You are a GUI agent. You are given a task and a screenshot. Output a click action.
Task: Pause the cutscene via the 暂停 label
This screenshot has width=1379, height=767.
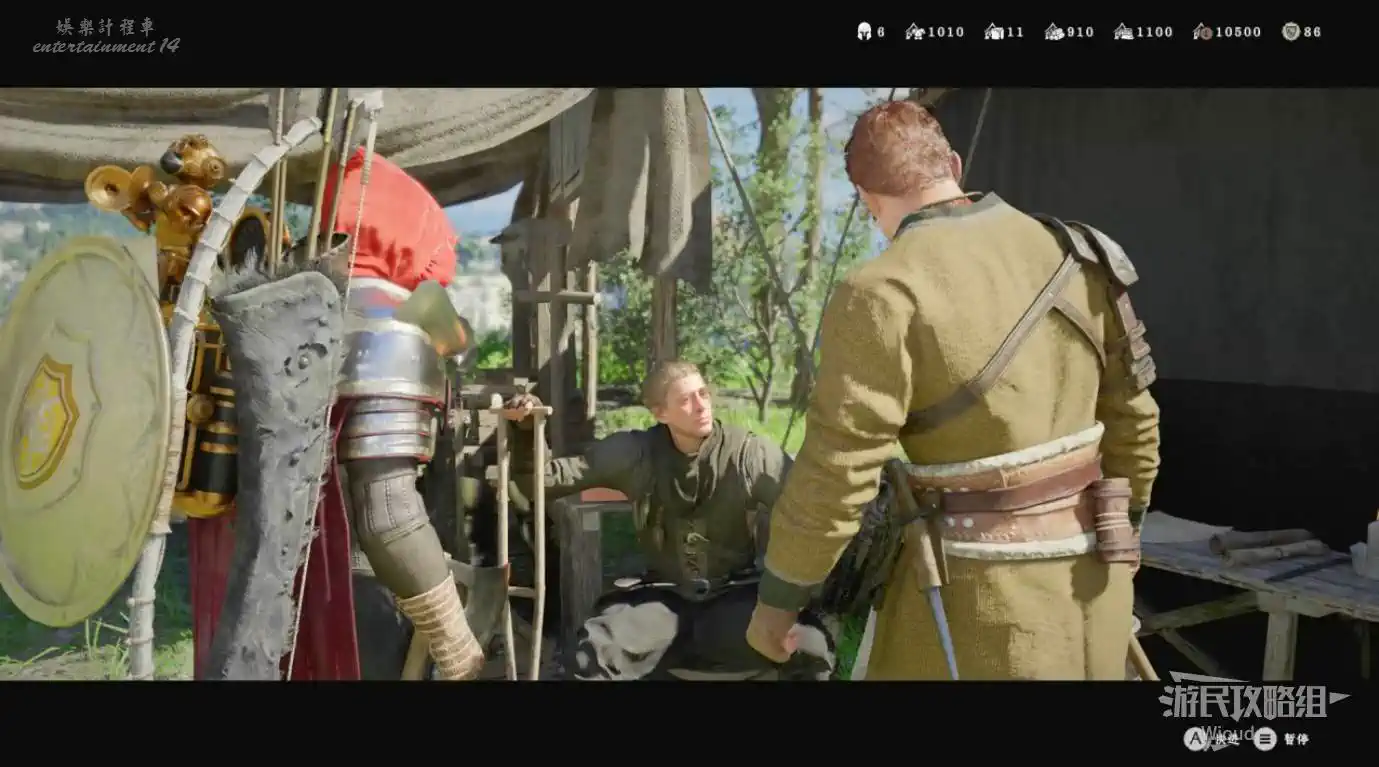1297,739
